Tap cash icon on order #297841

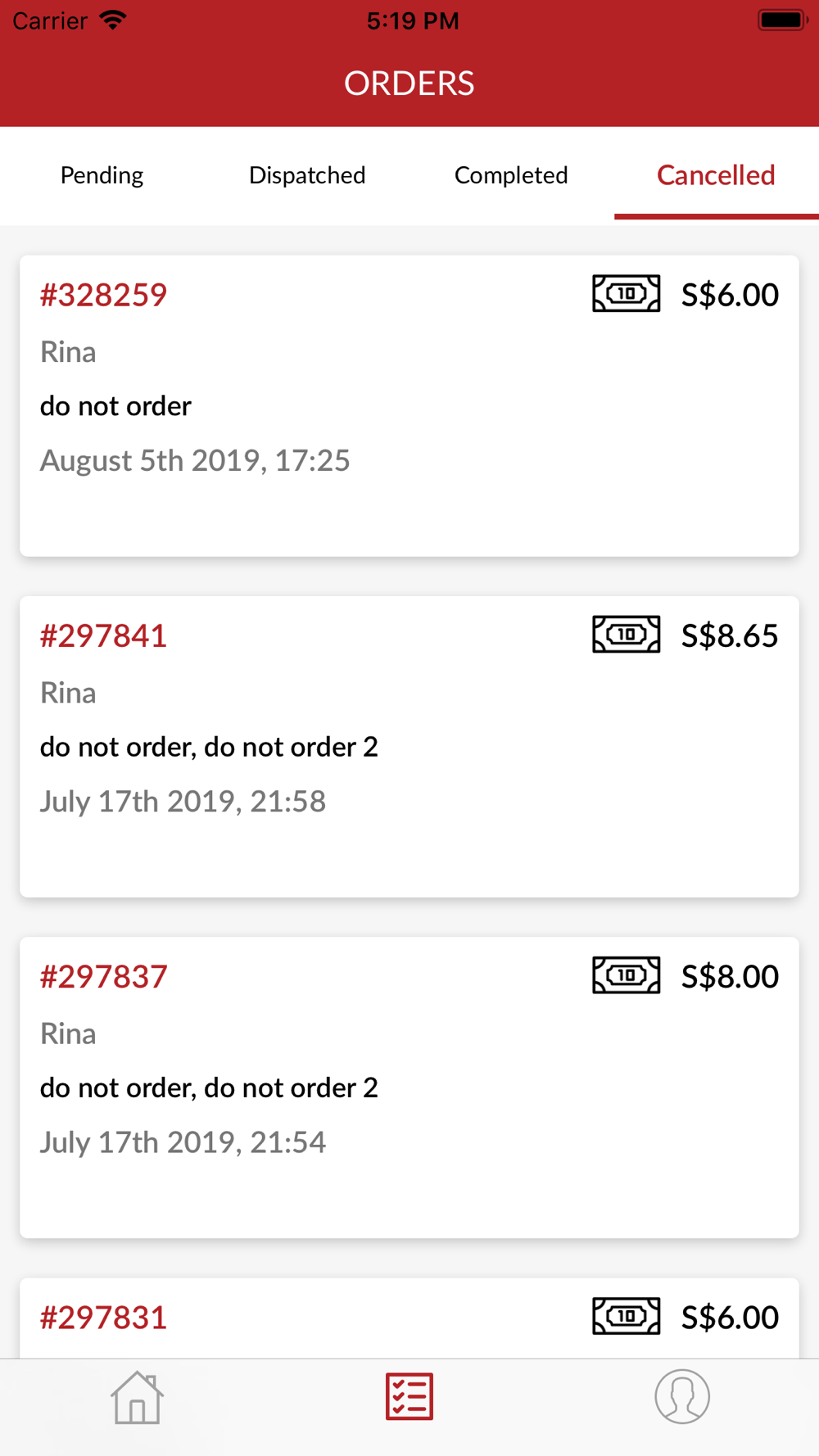pyautogui.click(x=627, y=635)
